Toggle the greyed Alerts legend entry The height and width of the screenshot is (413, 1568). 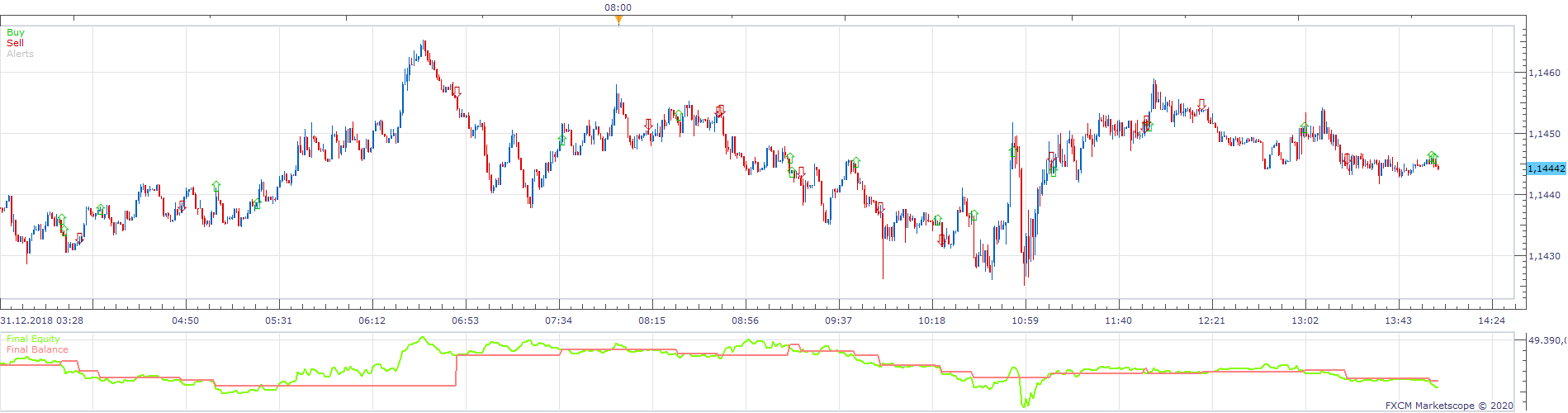[20, 54]
